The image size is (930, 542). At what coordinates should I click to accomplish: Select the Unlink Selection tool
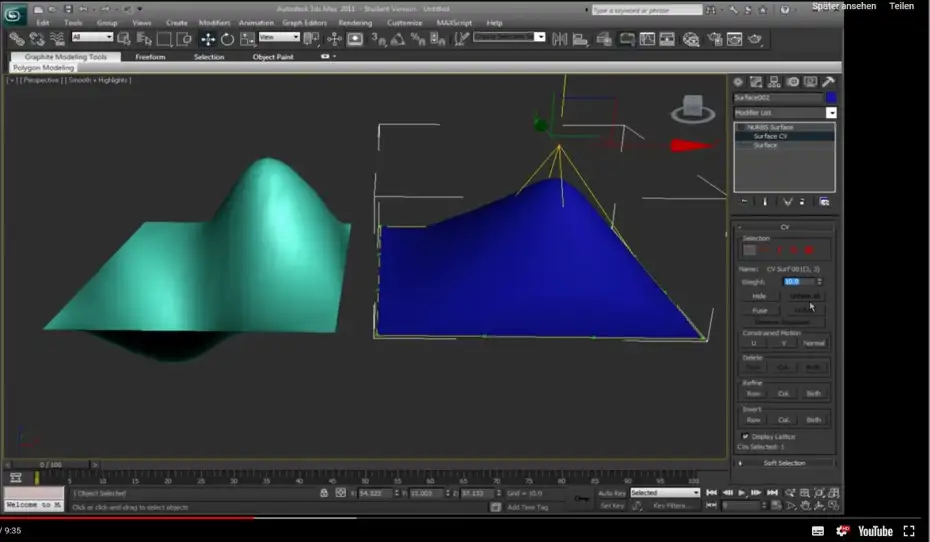click(x=37, y=39)
